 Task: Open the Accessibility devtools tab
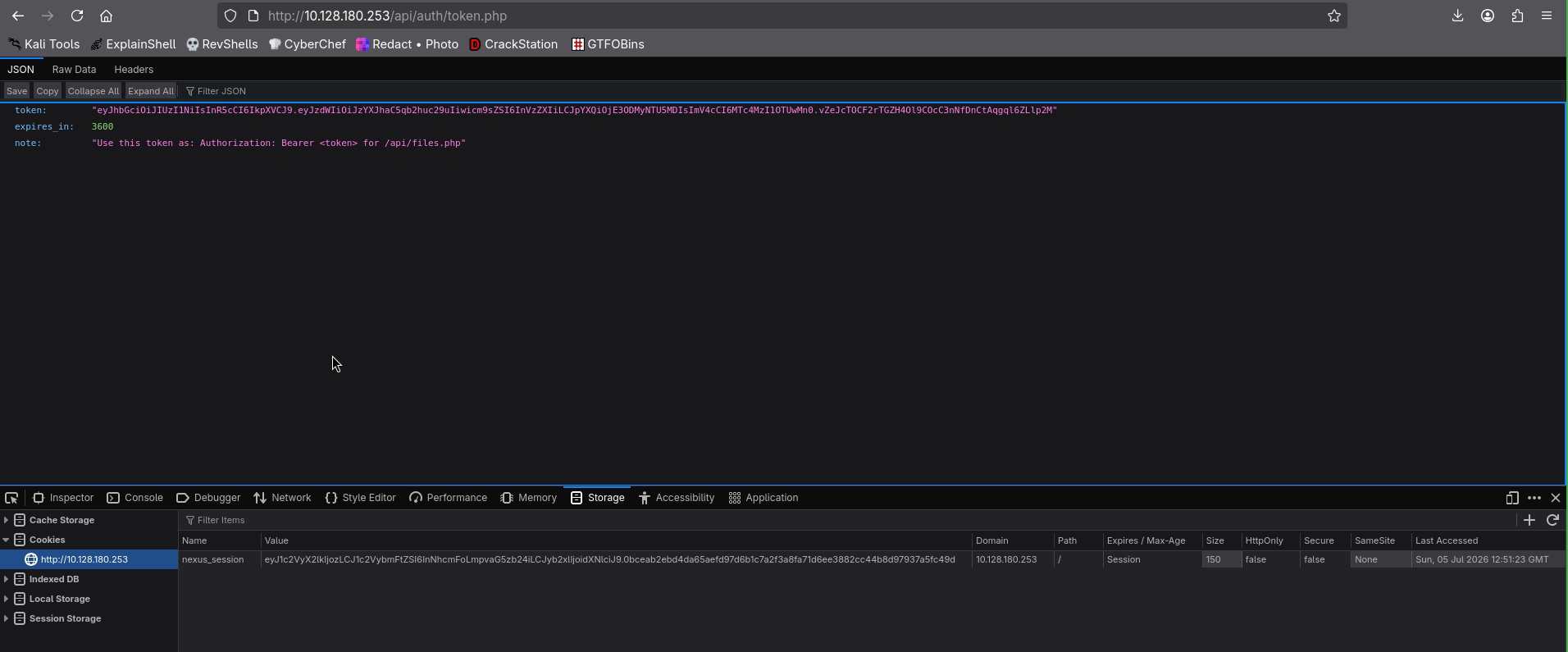(677, 498)
